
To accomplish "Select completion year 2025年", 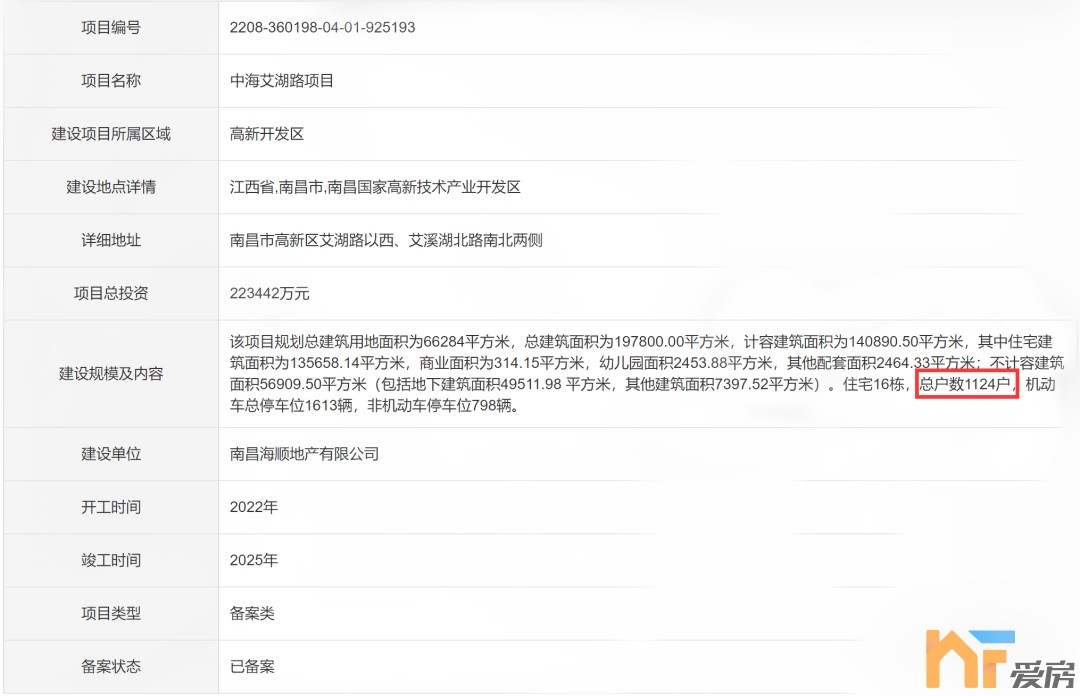I will (x=253, y=560).
